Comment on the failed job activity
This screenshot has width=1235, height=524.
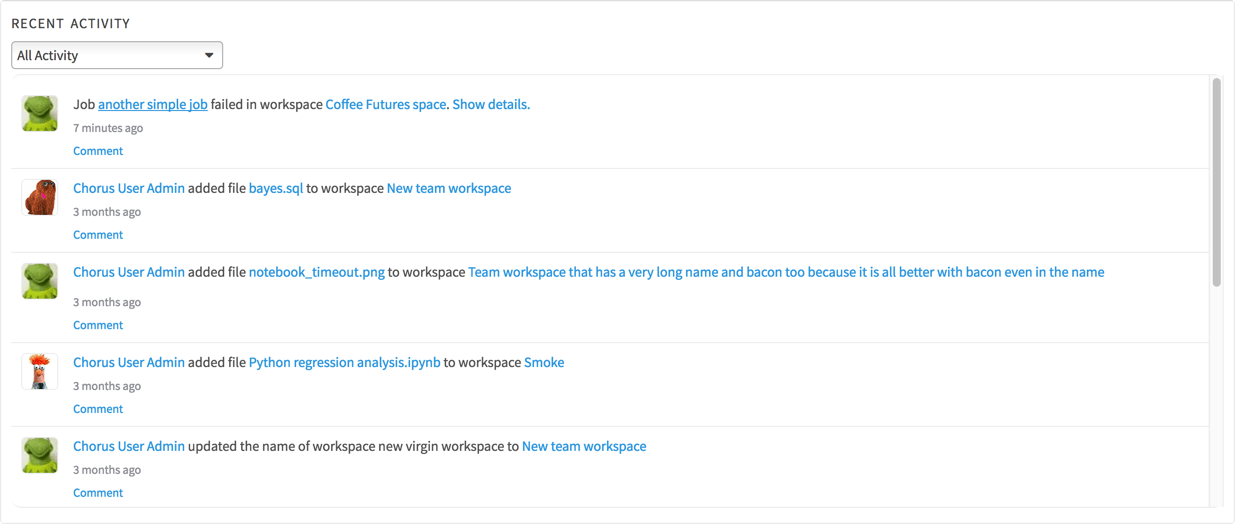98,151
